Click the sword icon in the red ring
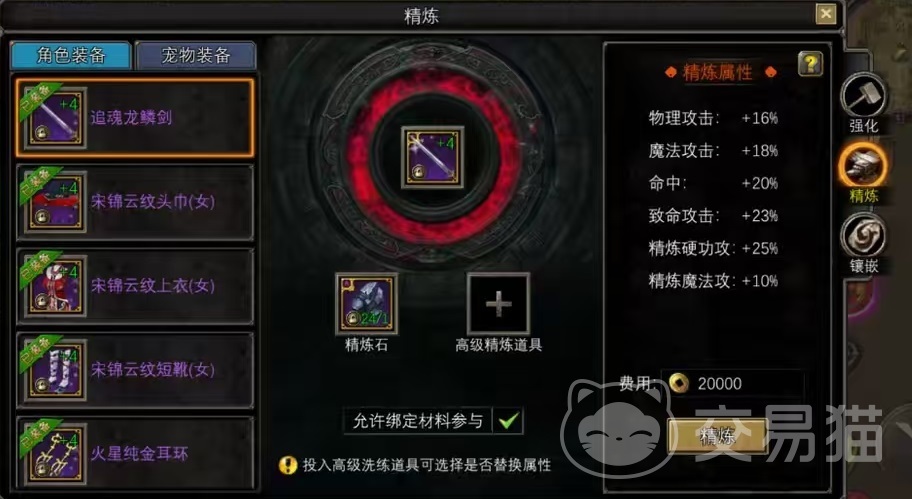912x499 pixels. tap(432, 157)
